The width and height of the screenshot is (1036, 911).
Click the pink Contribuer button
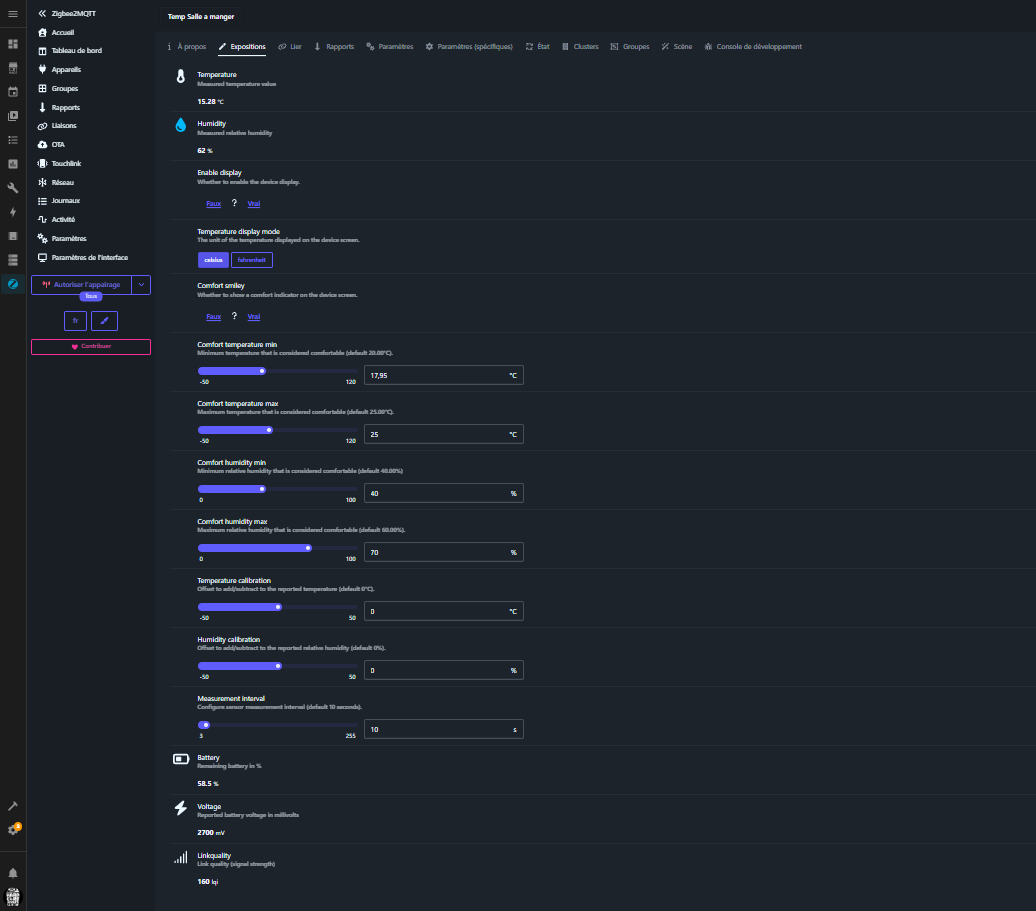91,347
